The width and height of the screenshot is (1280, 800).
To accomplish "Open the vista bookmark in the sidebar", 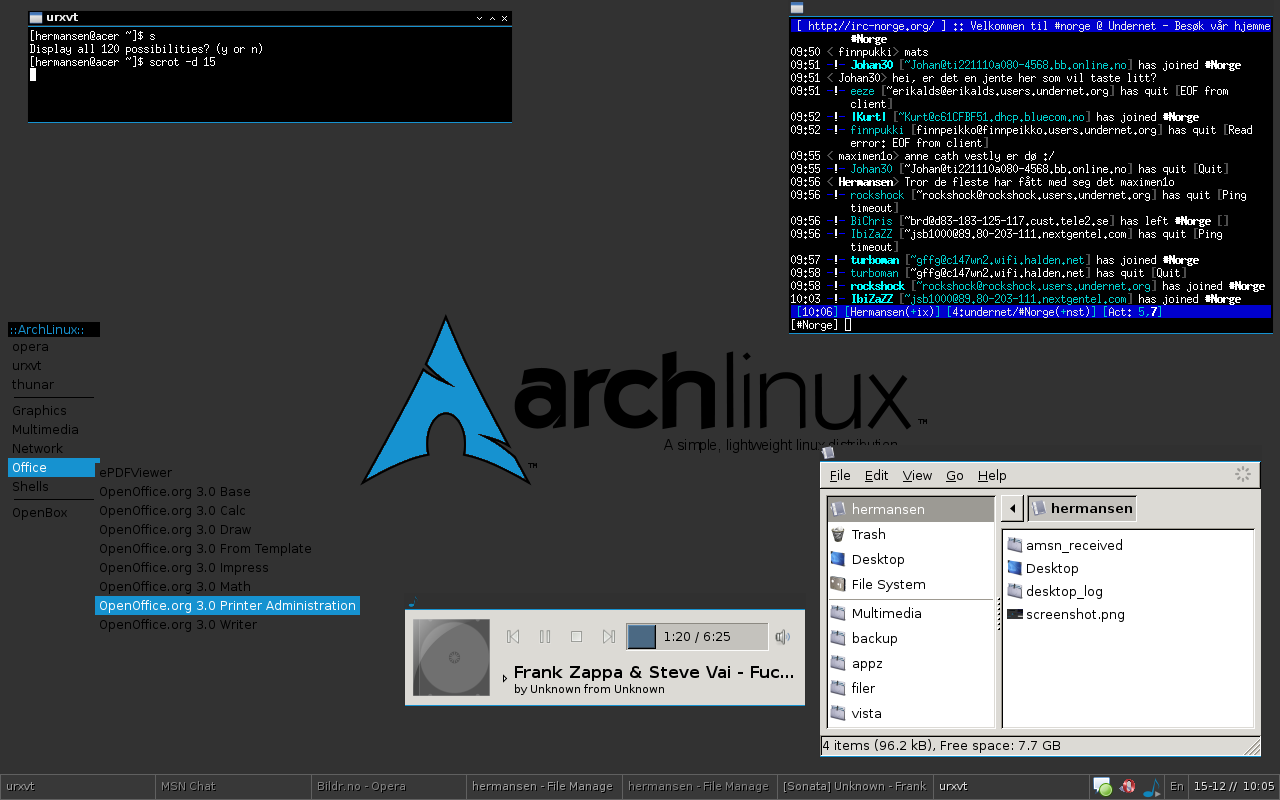I will (911, 713).
